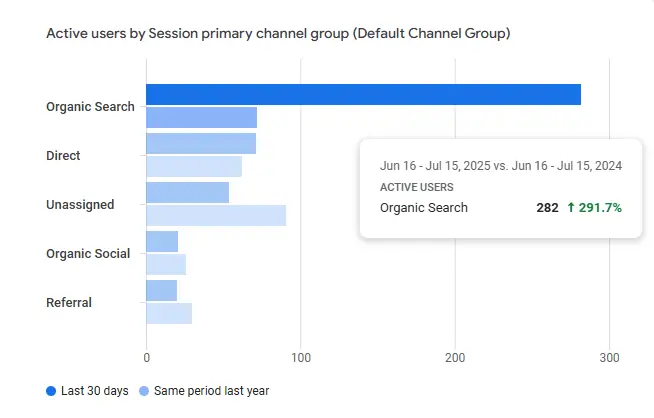Select the Direct last-year comparison bar

click(x=194, y=166)
